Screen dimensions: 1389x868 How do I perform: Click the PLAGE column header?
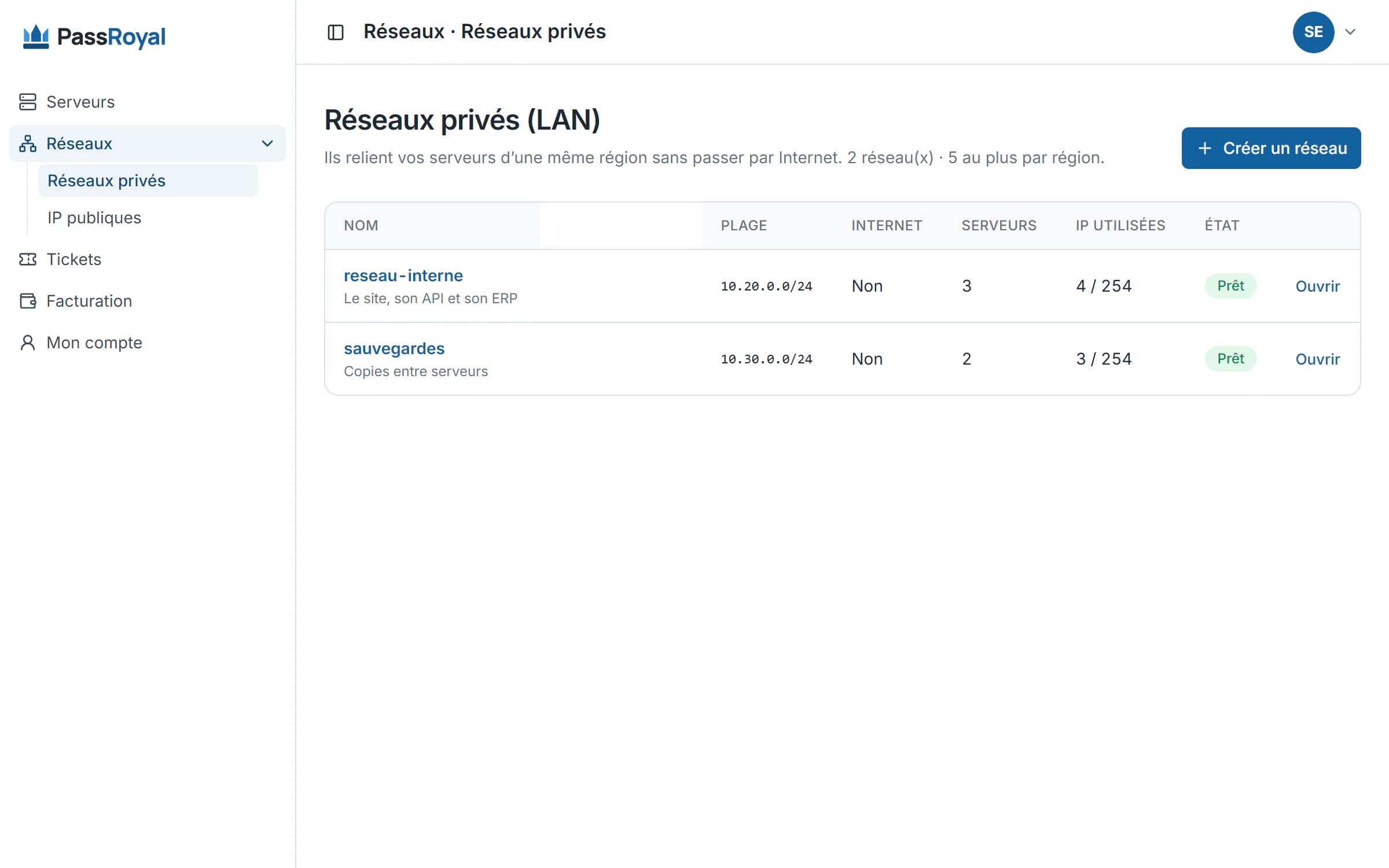pyautogui.click(x=744, y=226)
